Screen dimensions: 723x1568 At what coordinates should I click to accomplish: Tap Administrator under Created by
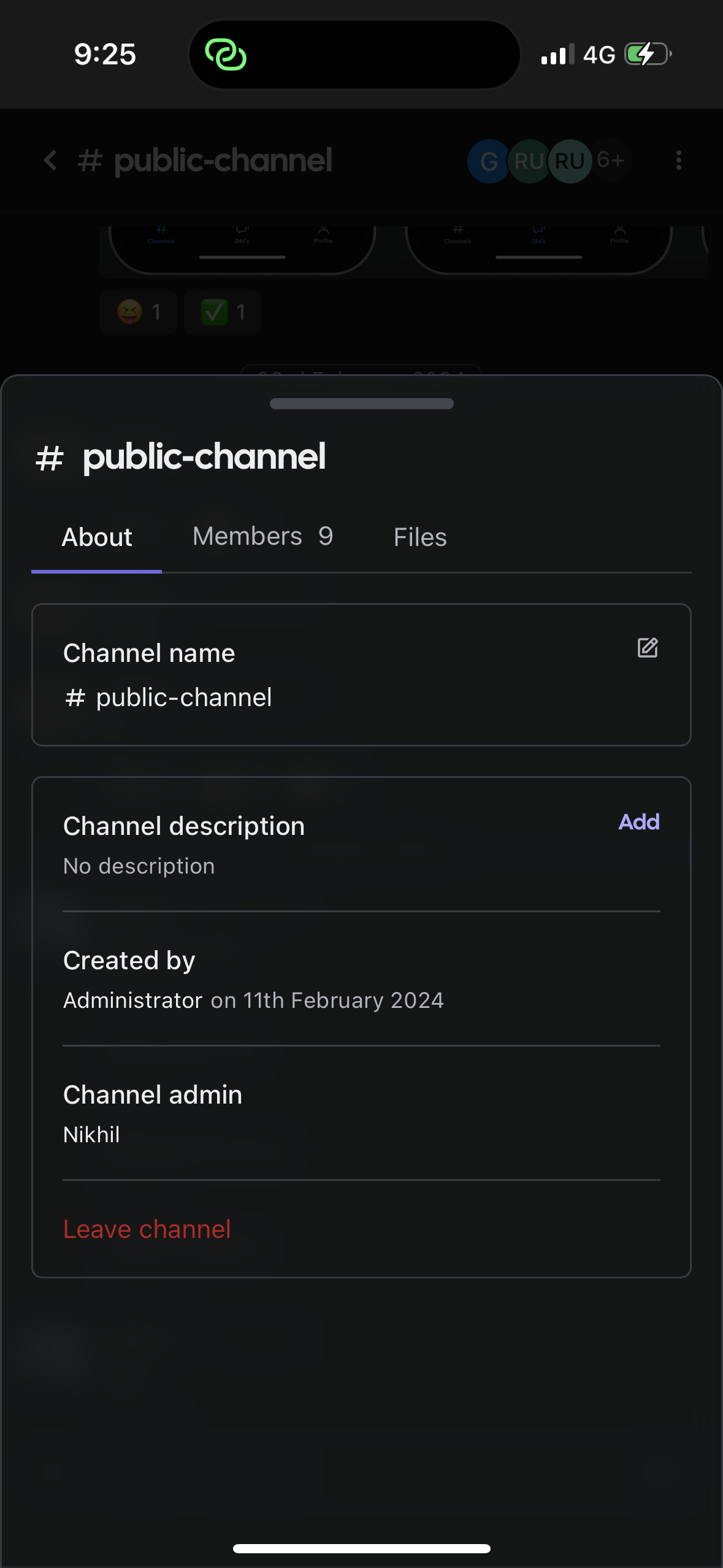[133, 1001]
